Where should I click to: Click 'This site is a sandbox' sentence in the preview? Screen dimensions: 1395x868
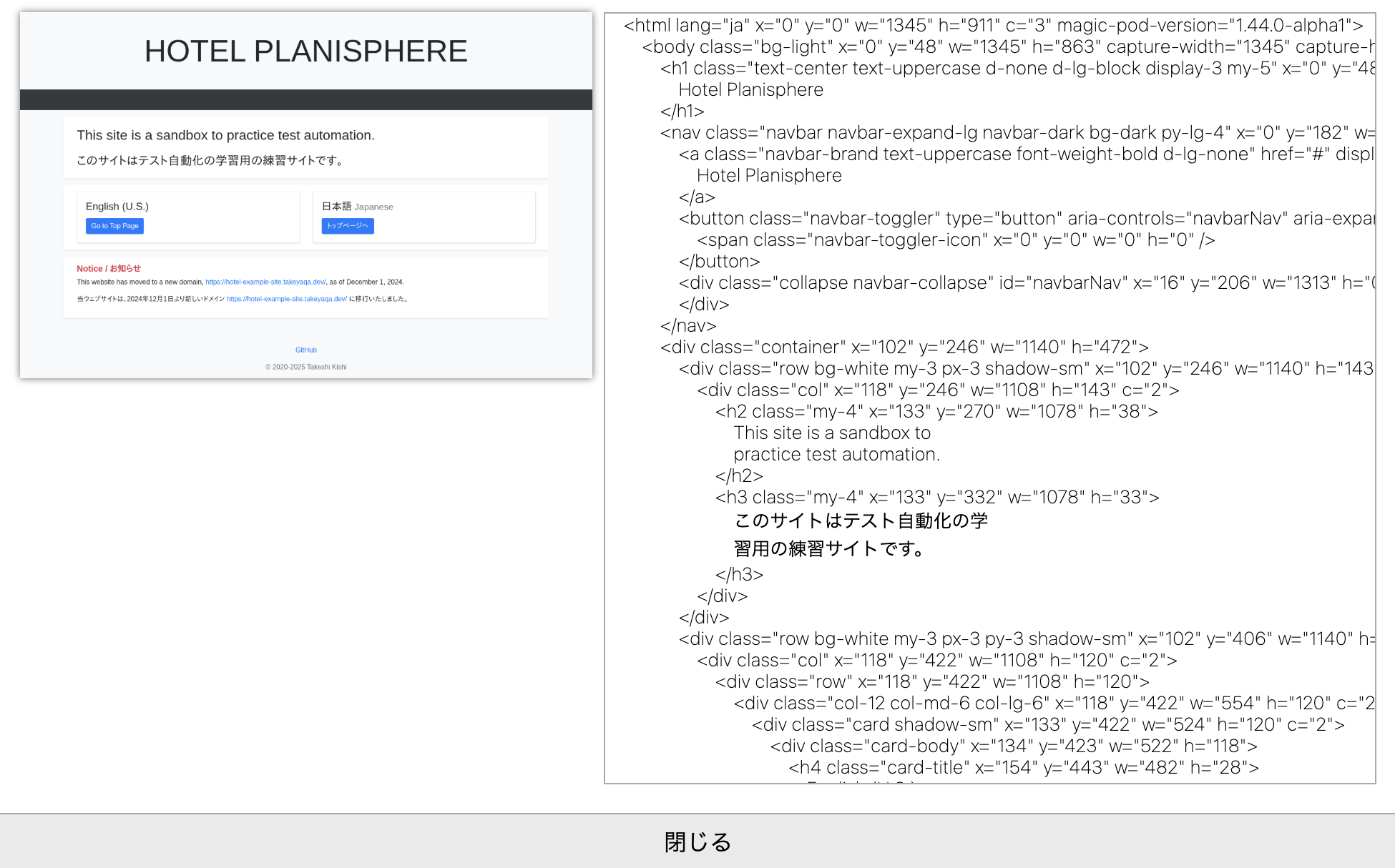pyautogui.click(x=226, y=135)
